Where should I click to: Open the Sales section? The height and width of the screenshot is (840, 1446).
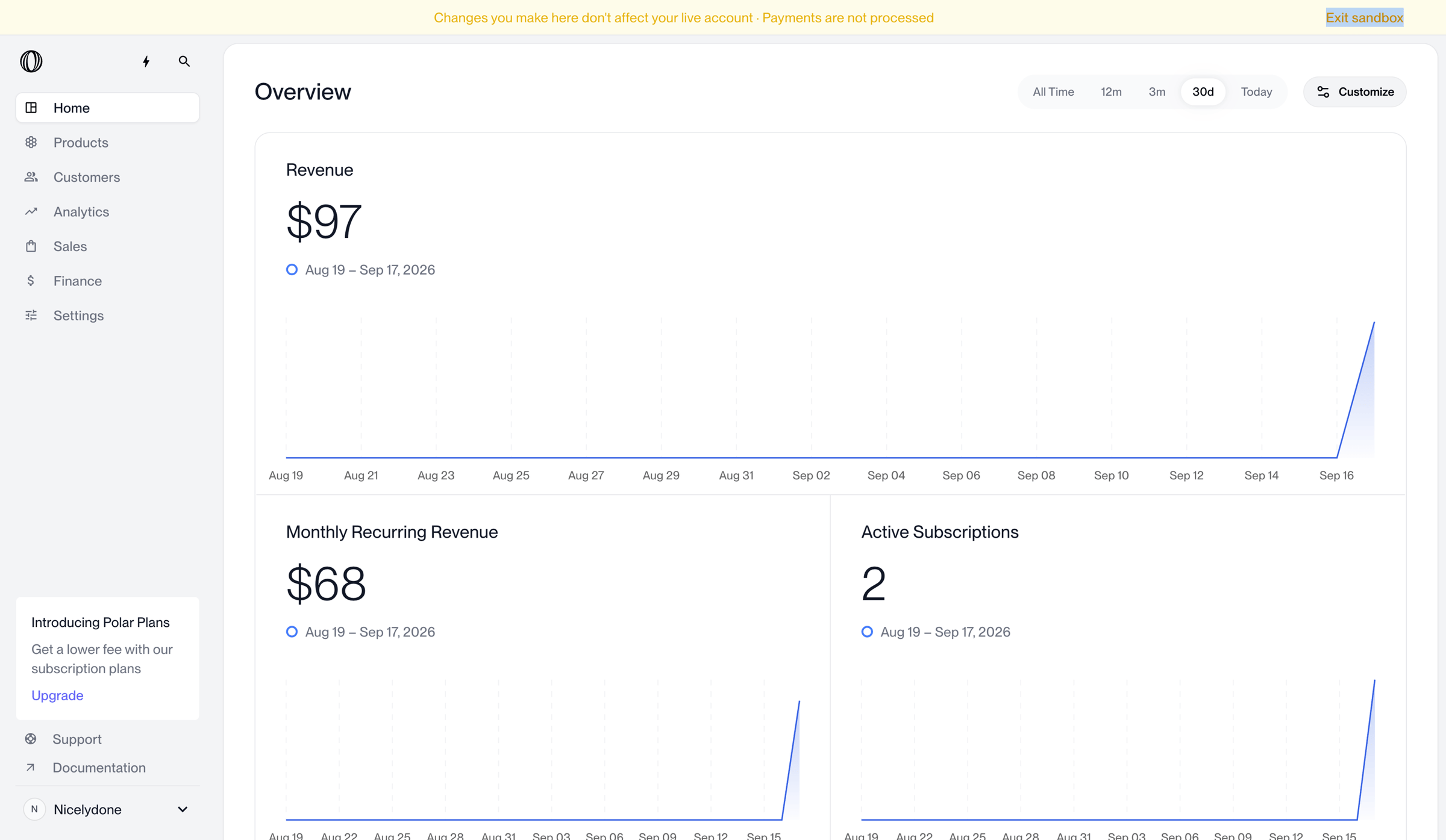point(108,246)
